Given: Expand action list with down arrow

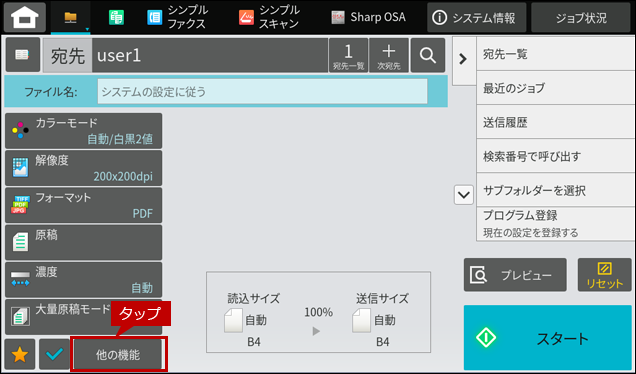Looking at the screenshot, I should coord(464,195).
